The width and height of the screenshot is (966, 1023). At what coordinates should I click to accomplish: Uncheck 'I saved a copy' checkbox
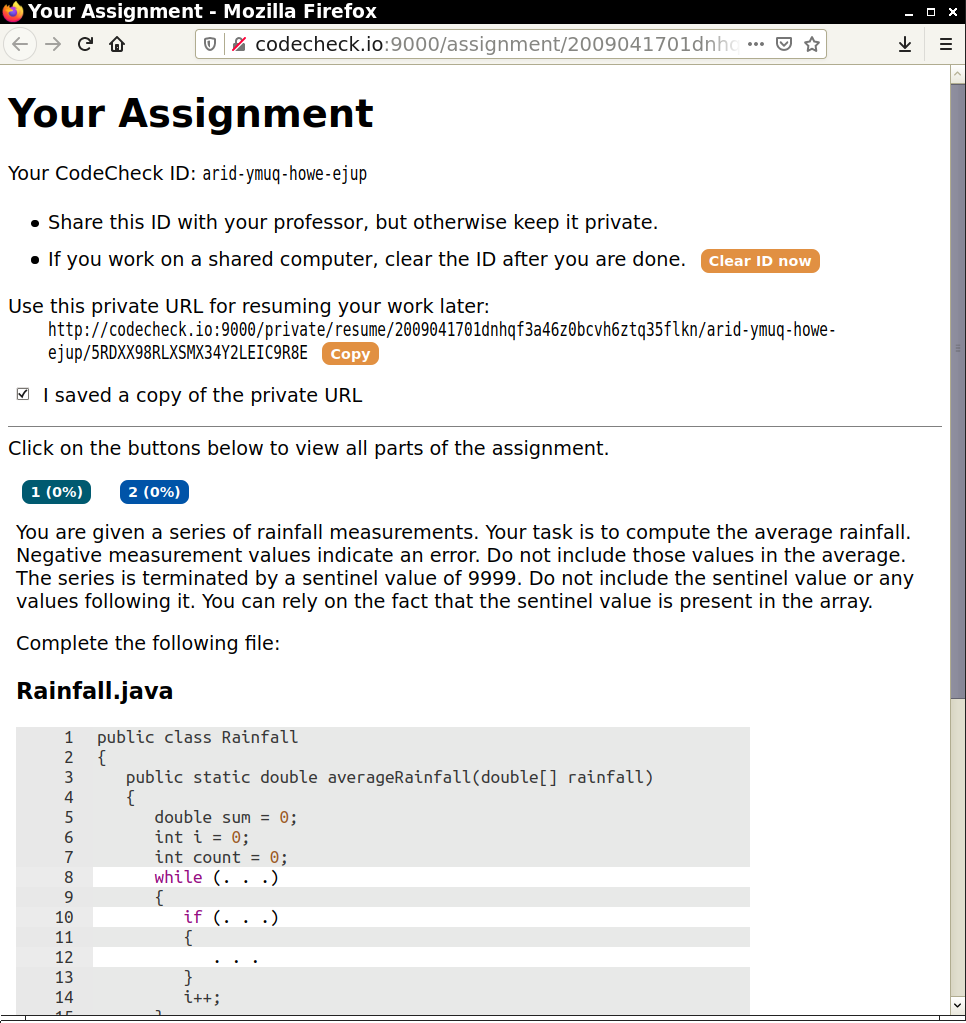tap(23, 395)
